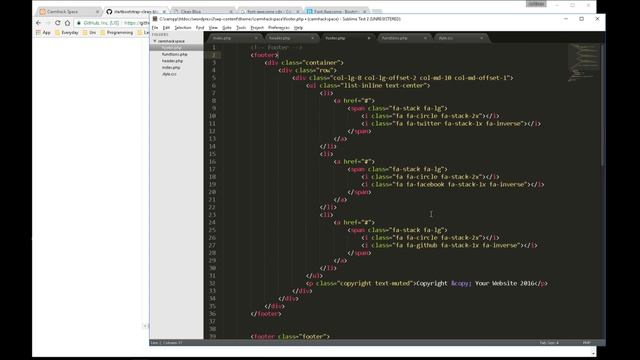
Task: Go back in the Chrome browser window
Action: tap(38, 23)
